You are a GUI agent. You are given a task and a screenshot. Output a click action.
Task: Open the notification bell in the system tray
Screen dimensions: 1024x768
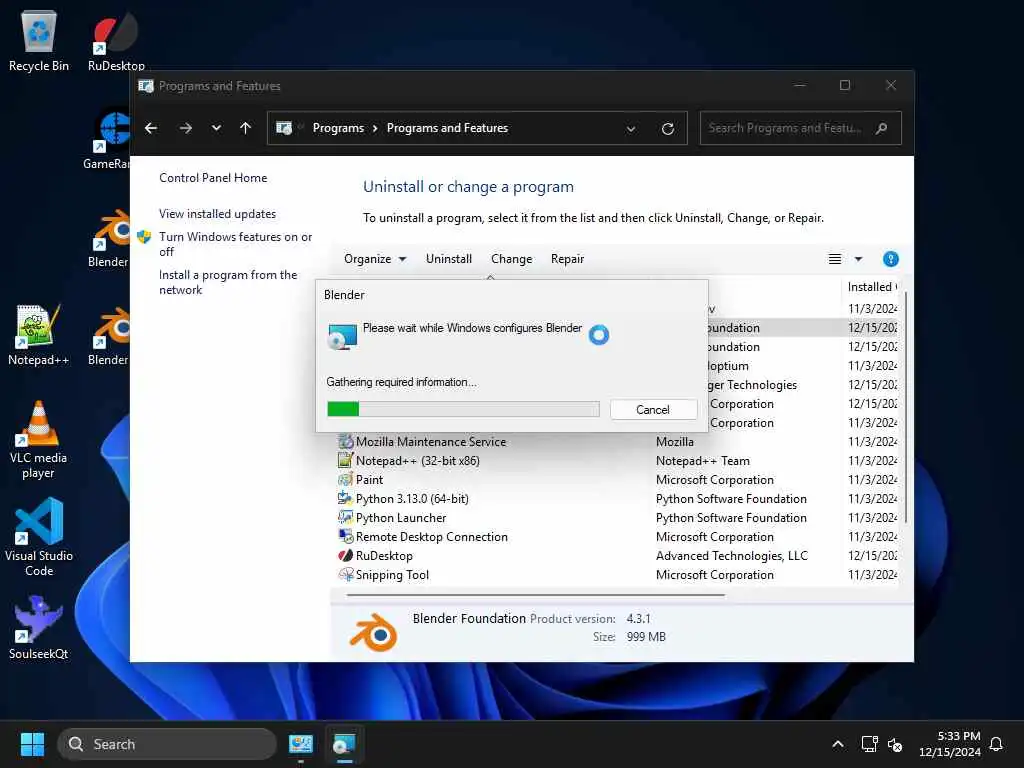pyautogui.click(x=997, y=744)
